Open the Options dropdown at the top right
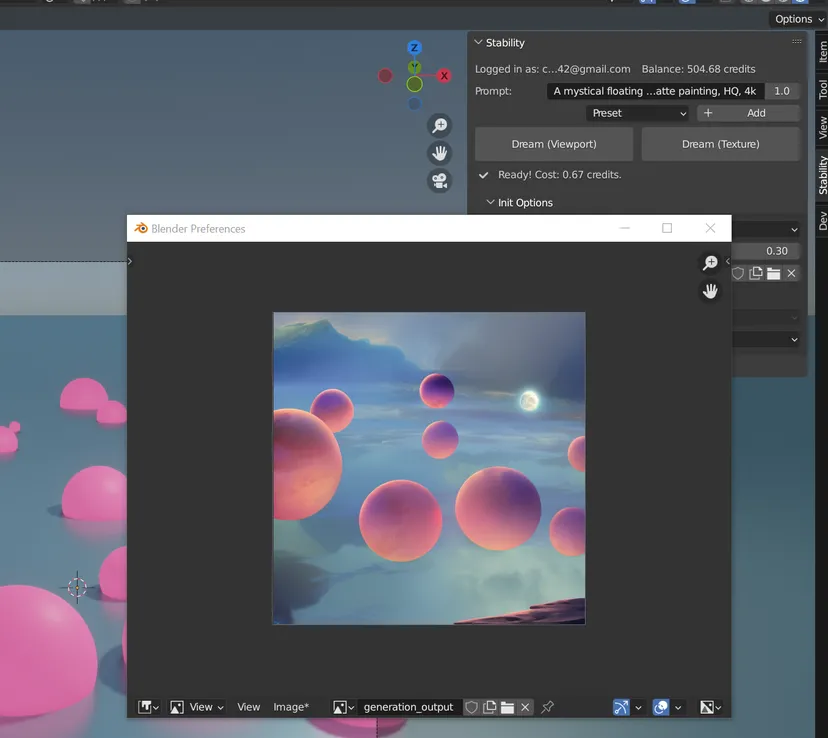The image size is (828, 738). coord(796,18)
